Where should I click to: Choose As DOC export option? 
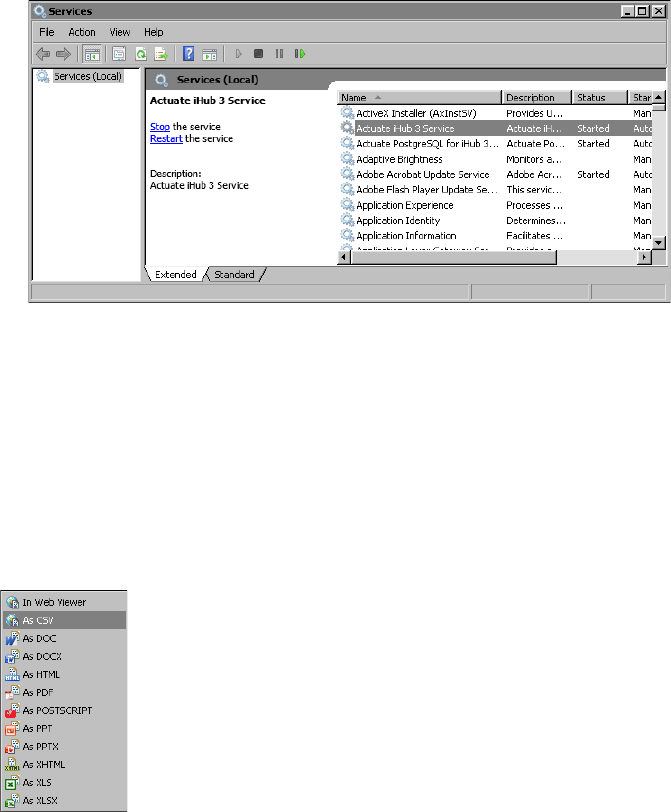[x=65, y=639]
